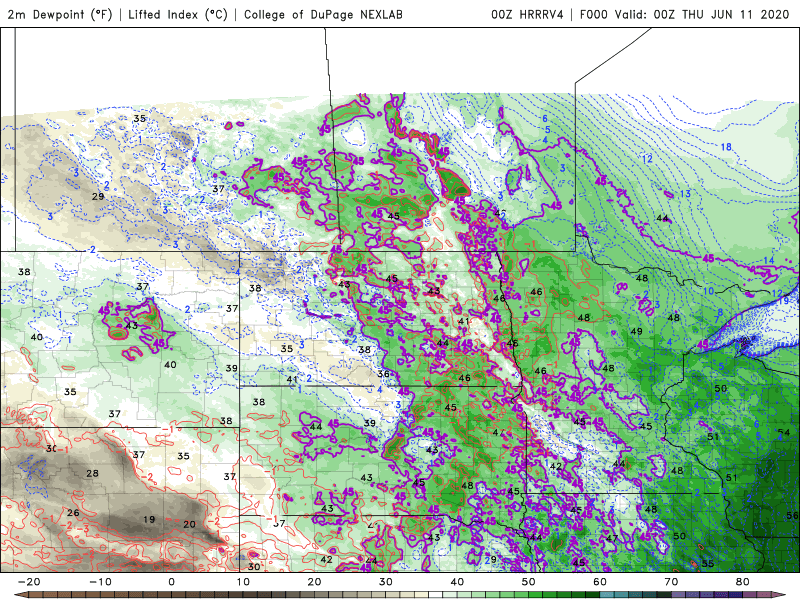Viewport: 800px width, 600px height.
Task: Select the "0" label on the color scale
Action: [171, 582]
